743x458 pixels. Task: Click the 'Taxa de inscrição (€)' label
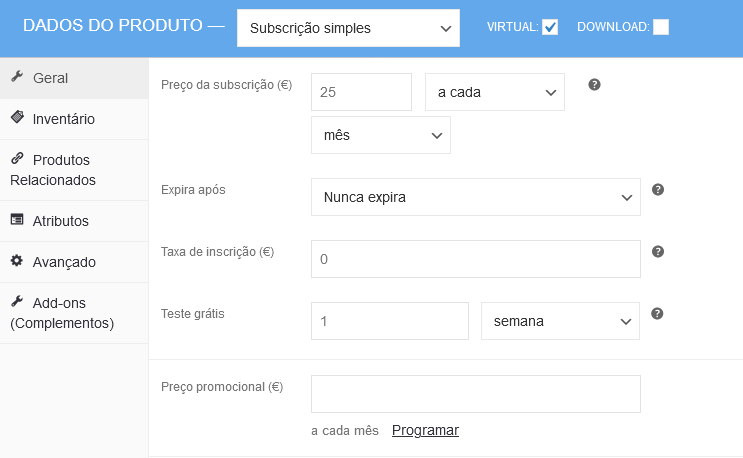pos(217,251)
